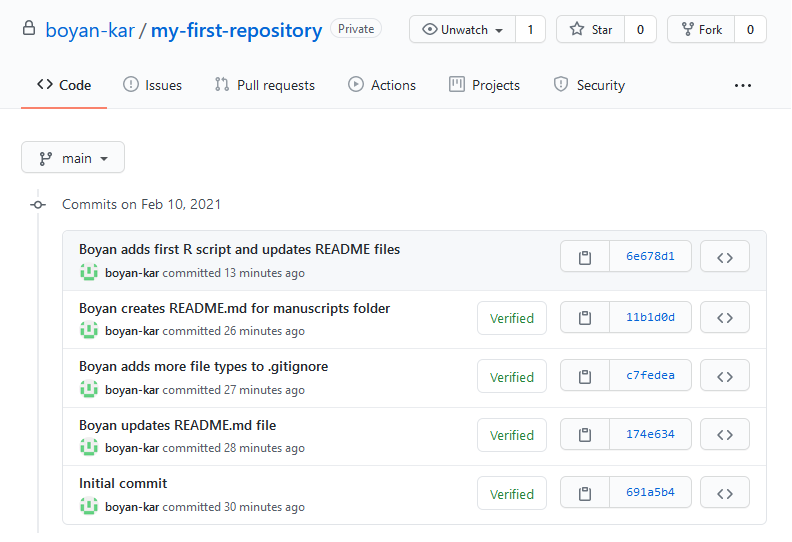Open 'Boyan adds first R script' commit
792x542 pixels.
pyautogui.click(x=239, y=250)
